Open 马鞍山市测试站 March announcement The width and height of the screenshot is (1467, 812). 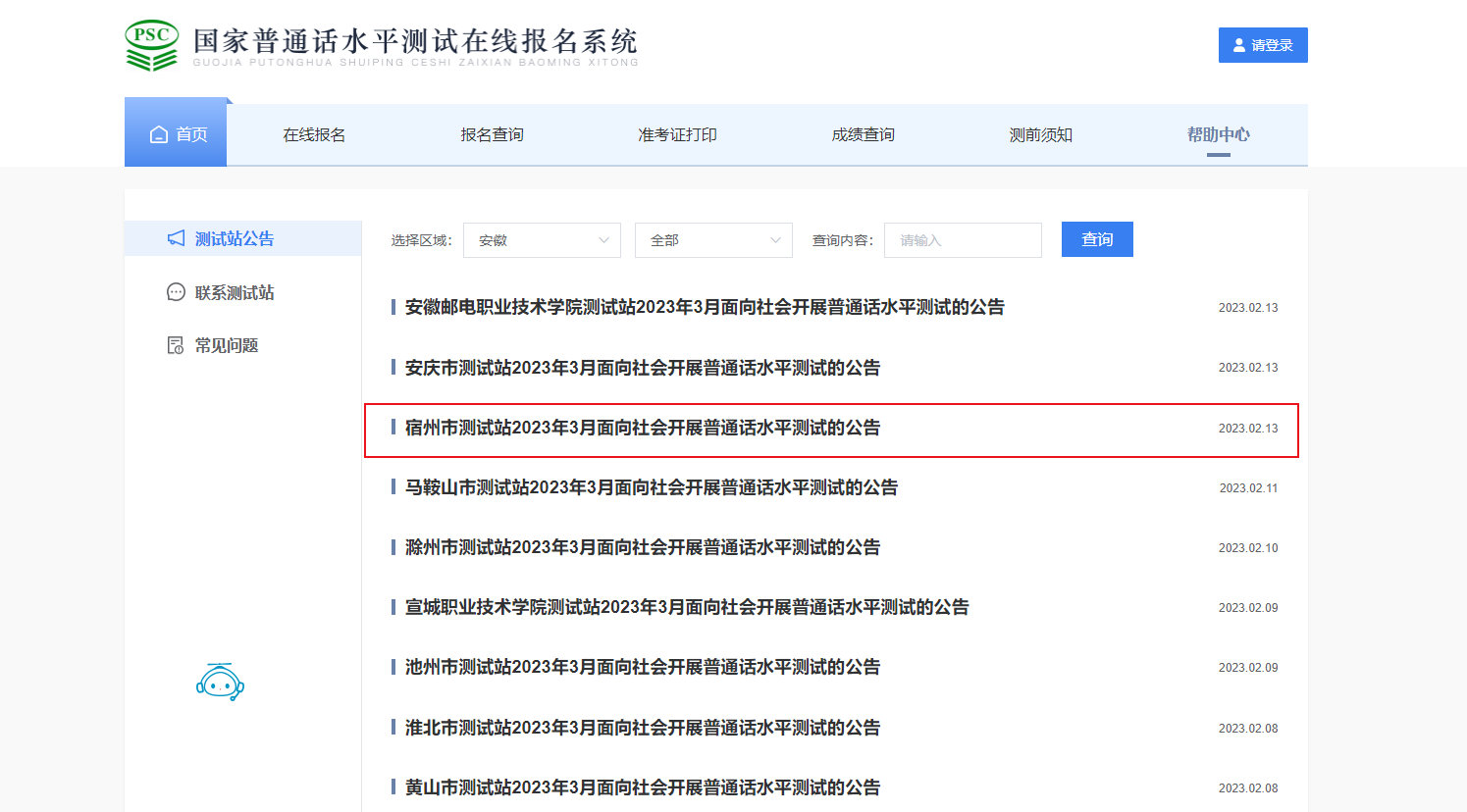652,487
